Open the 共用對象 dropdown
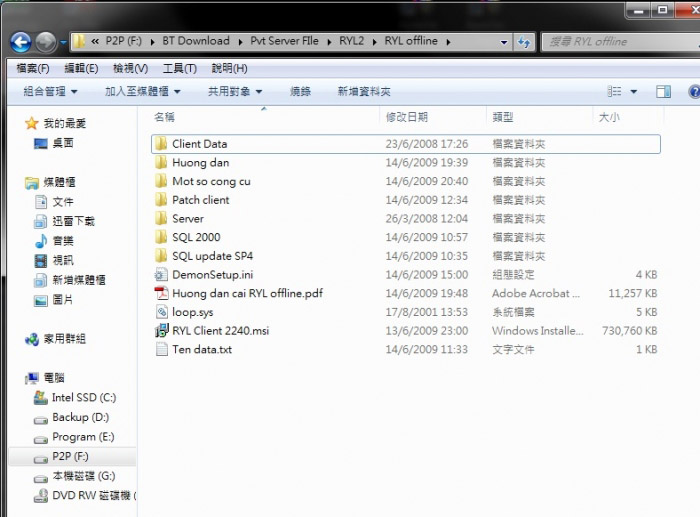700x517 pixels. point(235,91)
